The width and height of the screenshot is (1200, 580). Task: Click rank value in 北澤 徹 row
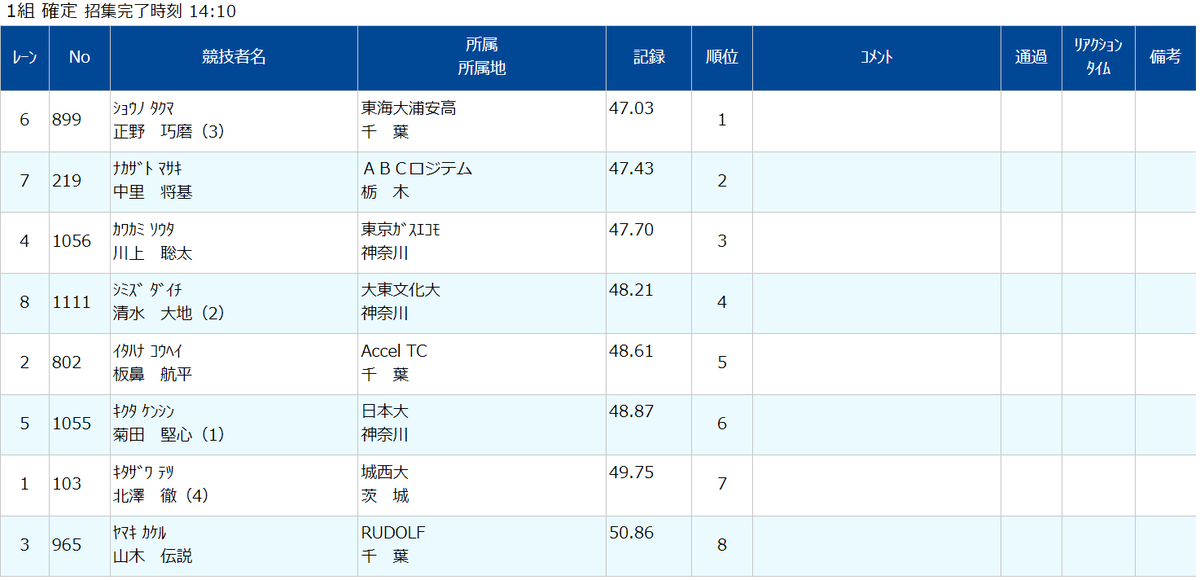click(722, 484)
